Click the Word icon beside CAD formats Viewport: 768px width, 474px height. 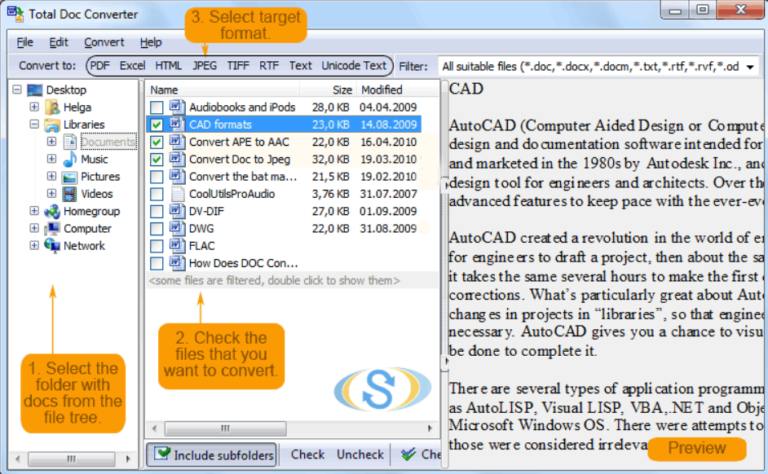[x=177, y=124]
